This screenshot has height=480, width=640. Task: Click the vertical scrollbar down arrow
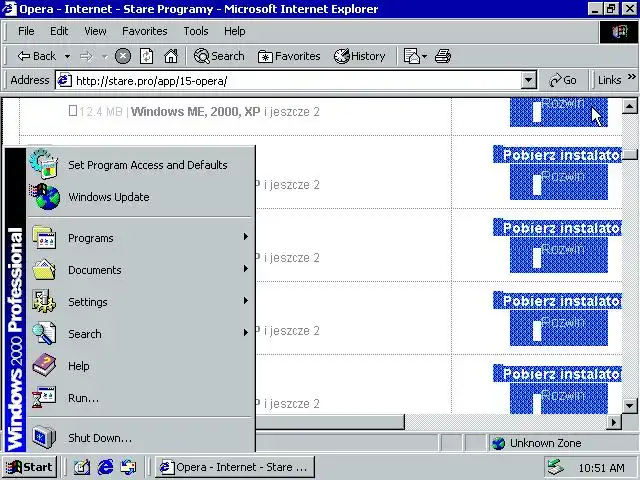pos(629,406)
